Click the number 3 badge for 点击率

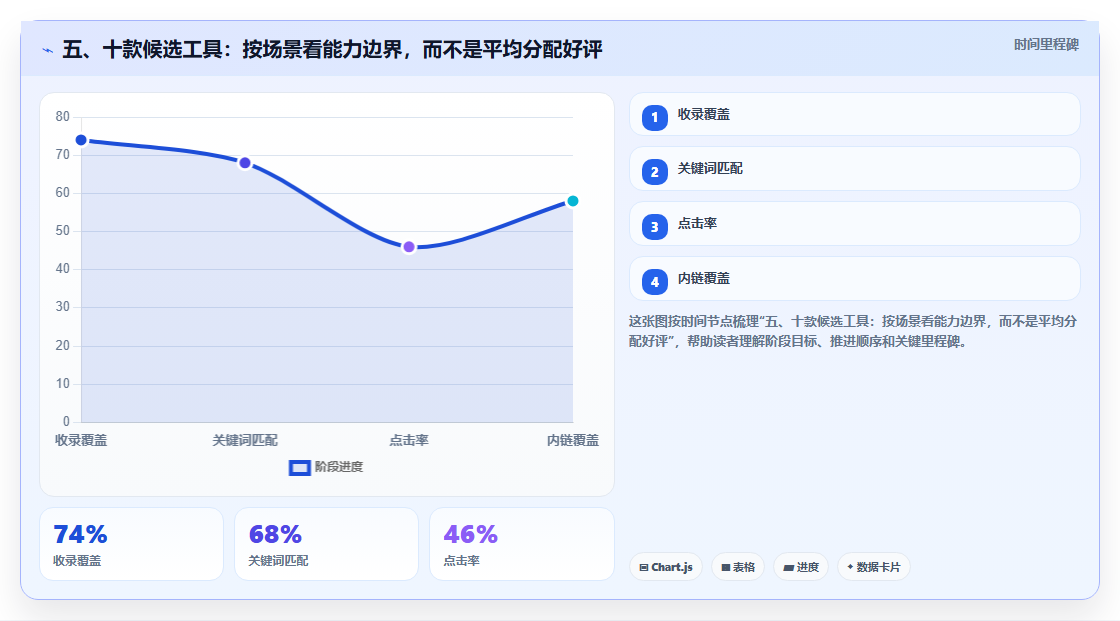(654, 227)
